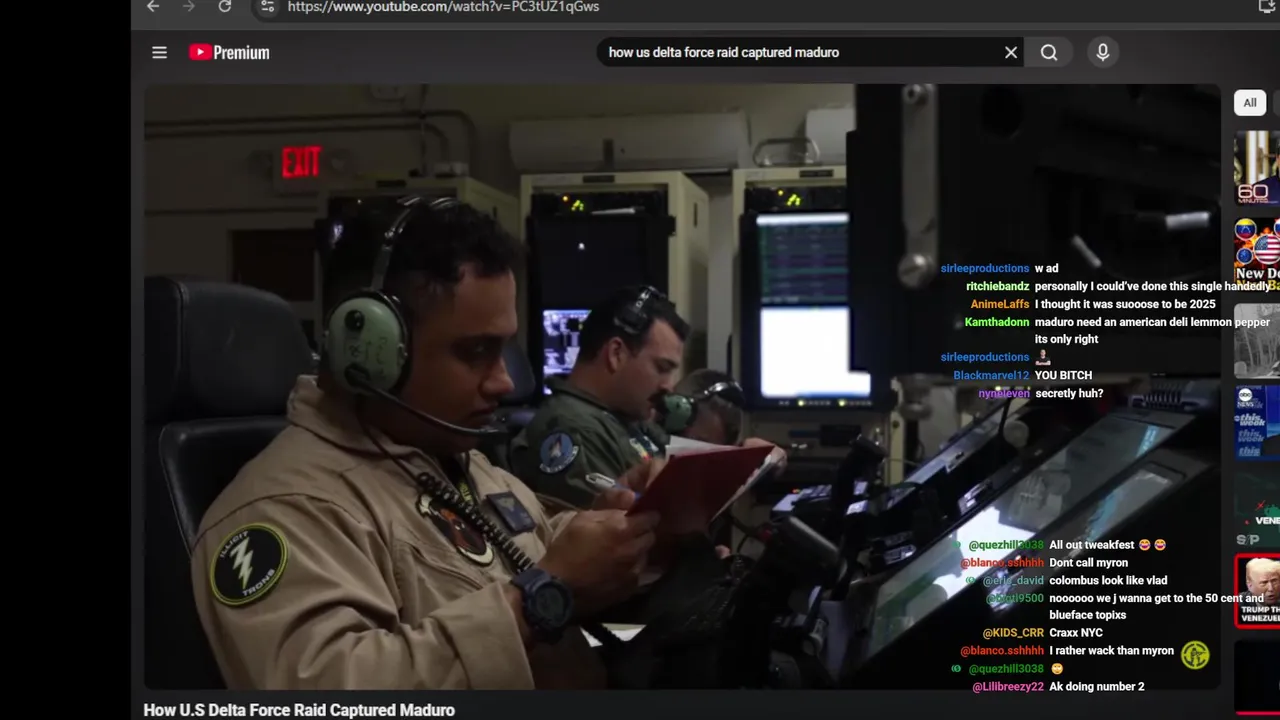Click the browser window icon at top right

click(x=1268, y=6)
